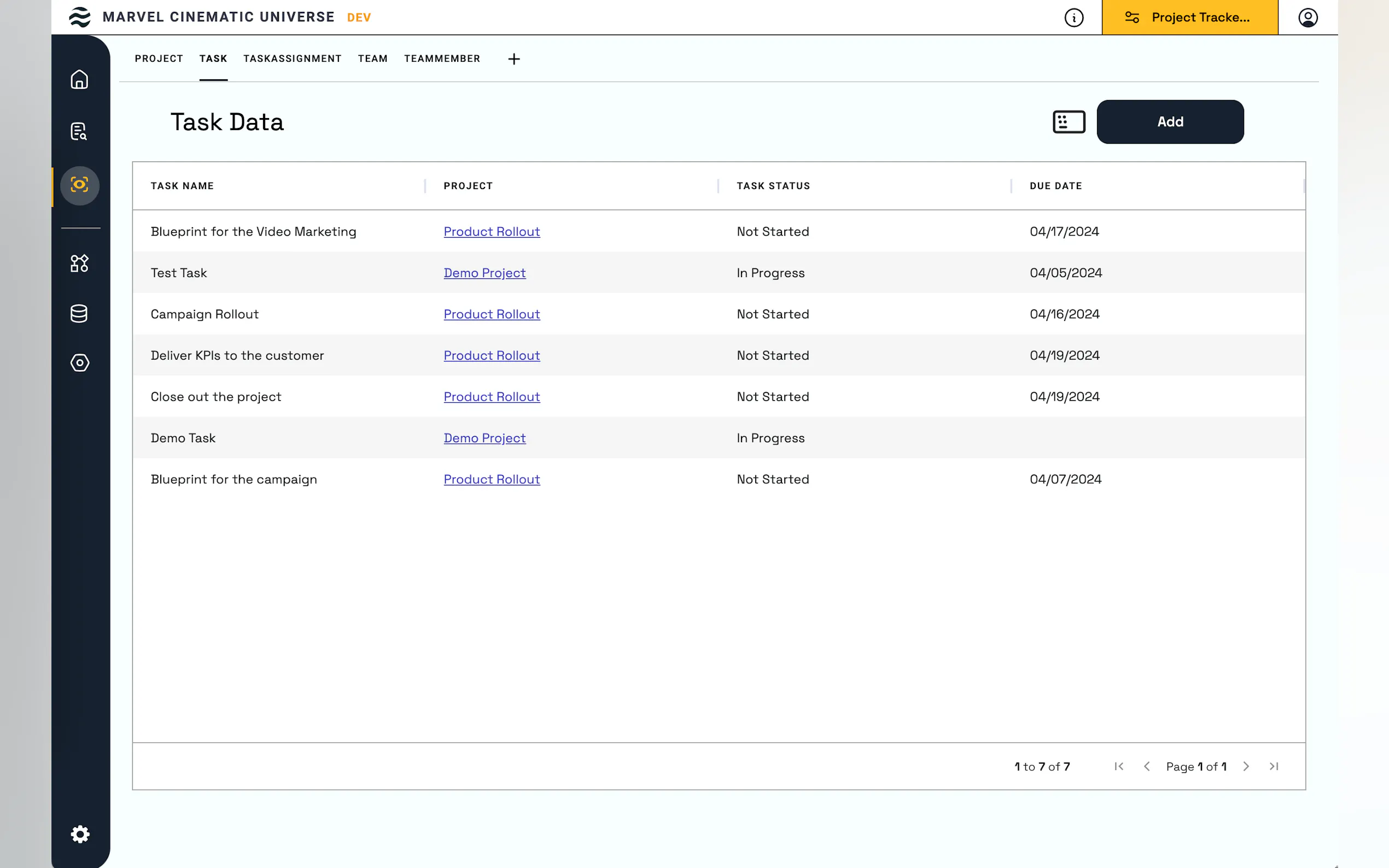Click the info icon in top bar
This screenshot has height=868, width=1389.
coord(1074,18)
